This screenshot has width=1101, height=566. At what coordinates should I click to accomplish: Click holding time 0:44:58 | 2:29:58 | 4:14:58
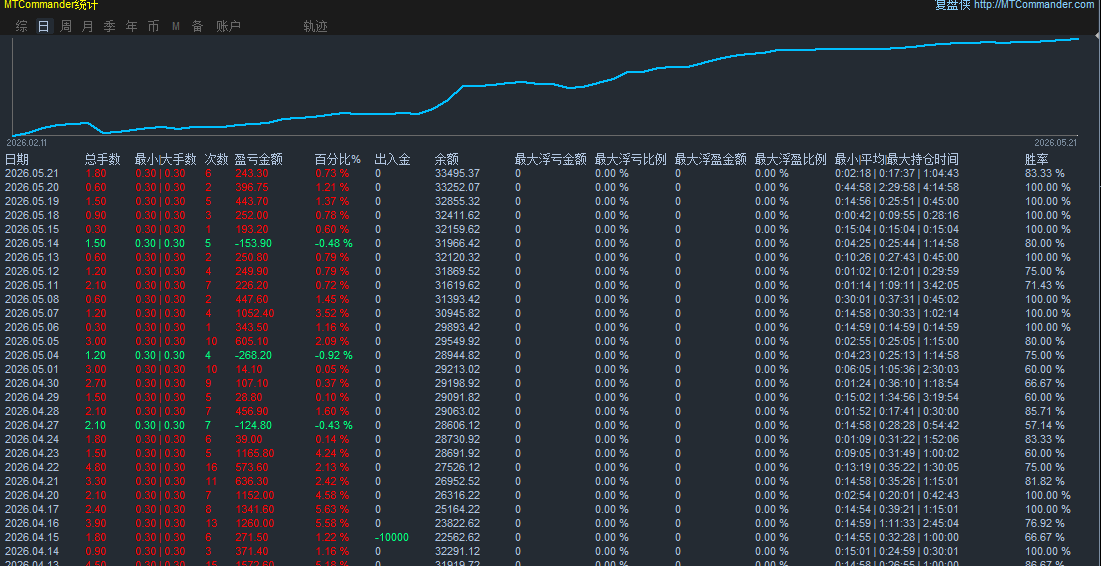(897, 187)
